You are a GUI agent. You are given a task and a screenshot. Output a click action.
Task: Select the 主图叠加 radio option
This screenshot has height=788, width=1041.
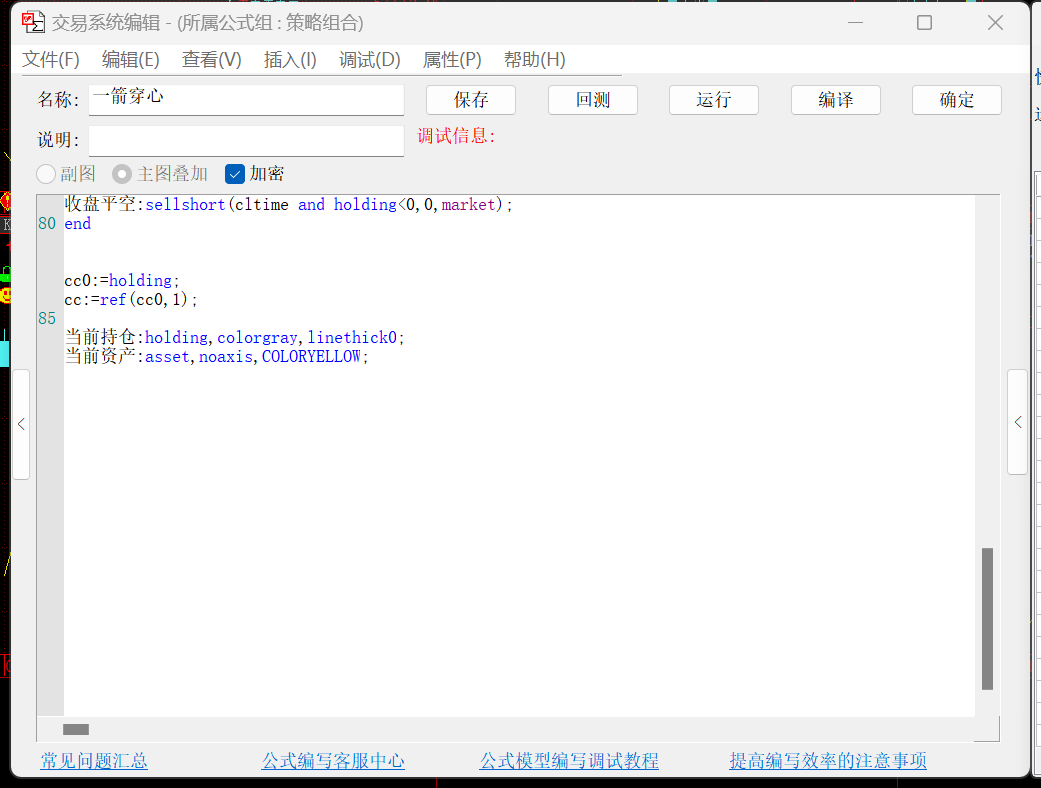[122, 174]
